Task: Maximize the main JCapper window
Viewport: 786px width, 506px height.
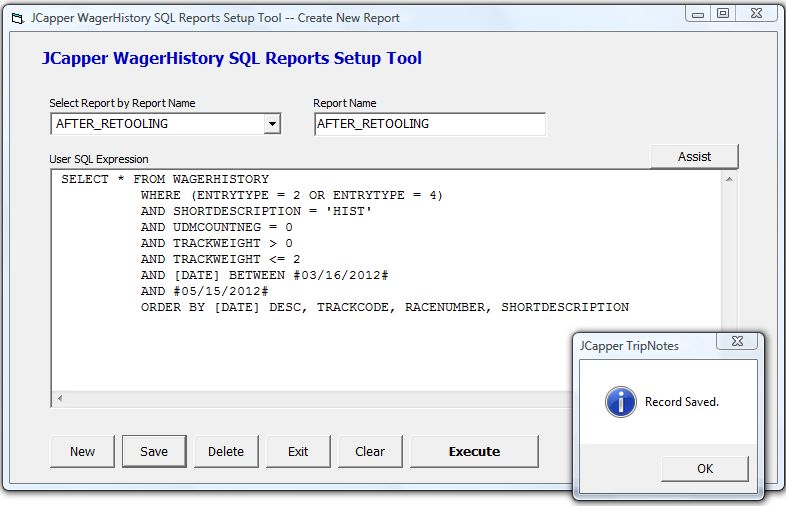Action: pyautogui.click(x=723, y=14)
